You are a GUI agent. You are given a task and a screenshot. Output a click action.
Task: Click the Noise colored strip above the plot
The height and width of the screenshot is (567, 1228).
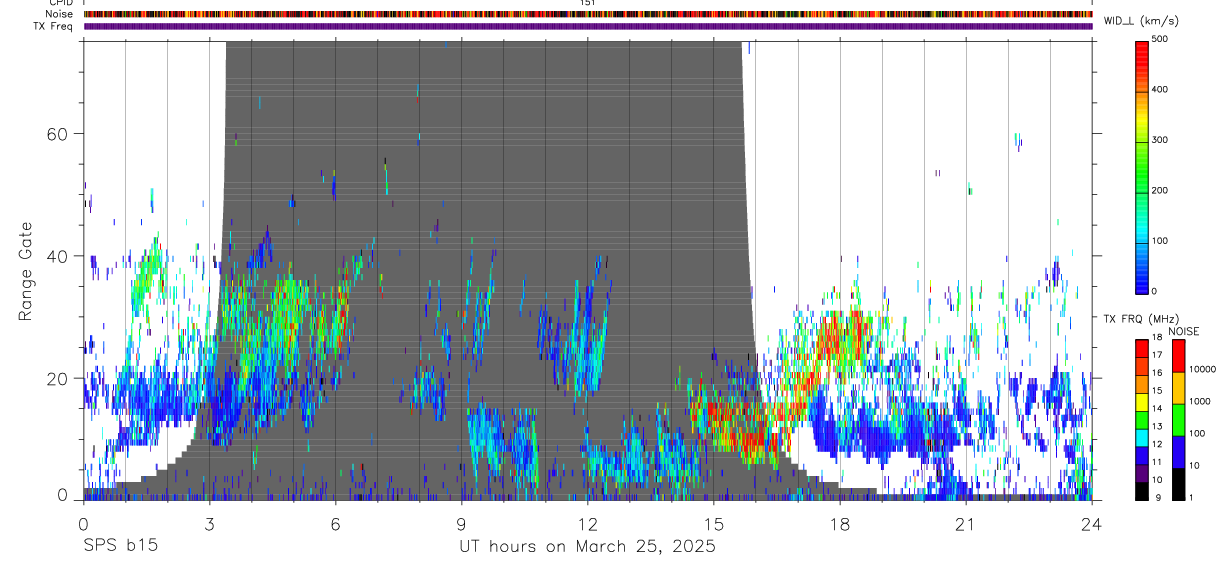tap(588, 14)
